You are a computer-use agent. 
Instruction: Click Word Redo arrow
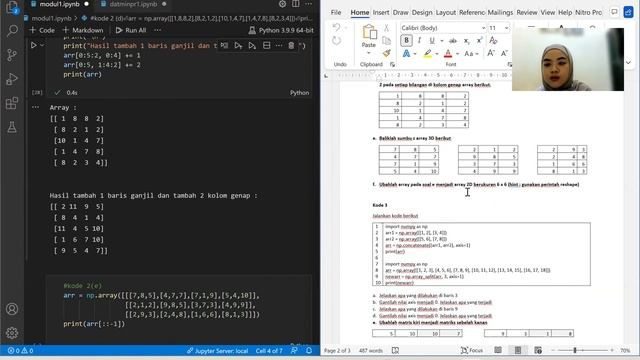click(x=336, y=40)
